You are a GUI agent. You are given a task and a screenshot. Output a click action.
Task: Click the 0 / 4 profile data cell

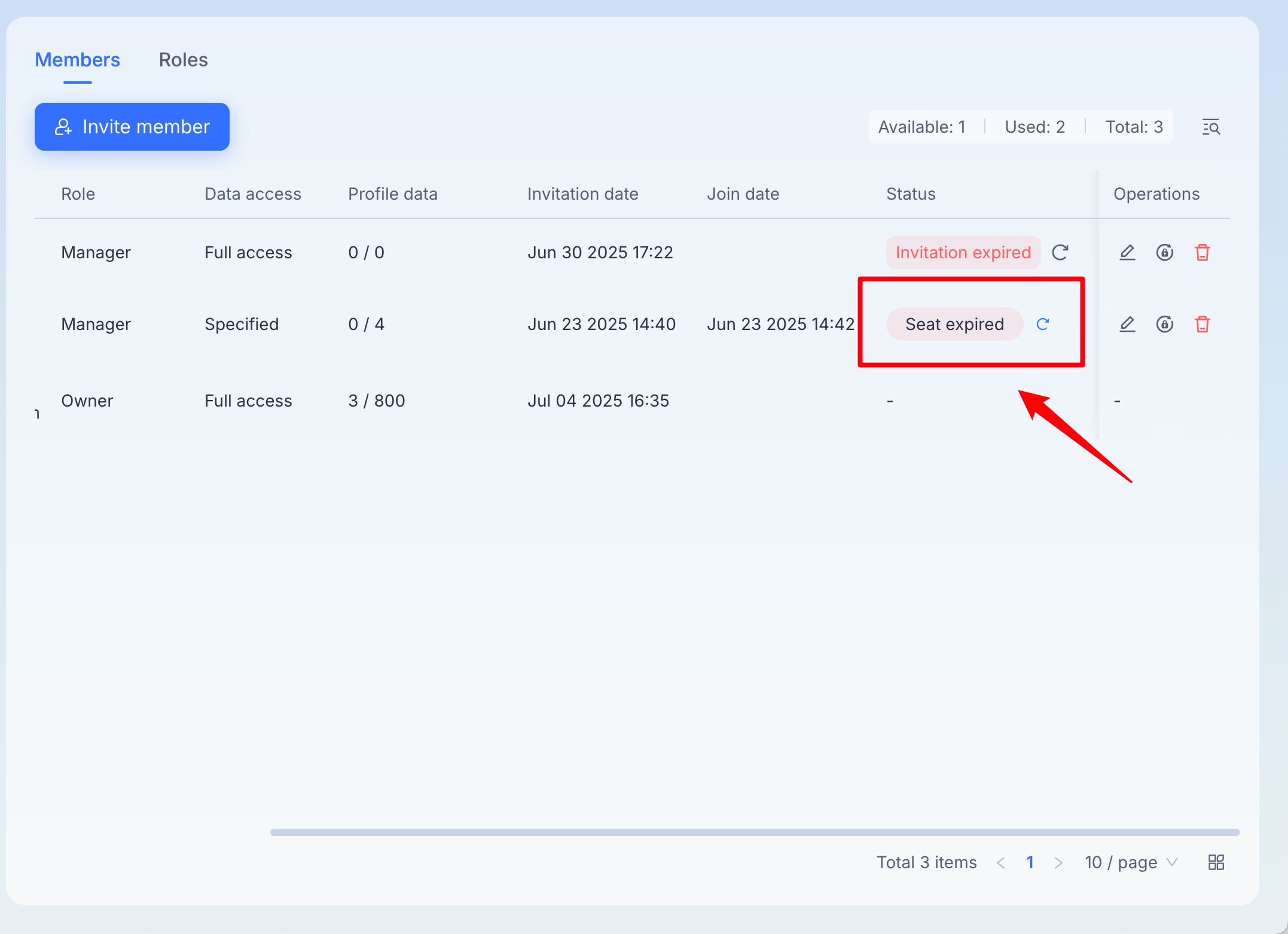pyautogui.click(x=366, y=324)
